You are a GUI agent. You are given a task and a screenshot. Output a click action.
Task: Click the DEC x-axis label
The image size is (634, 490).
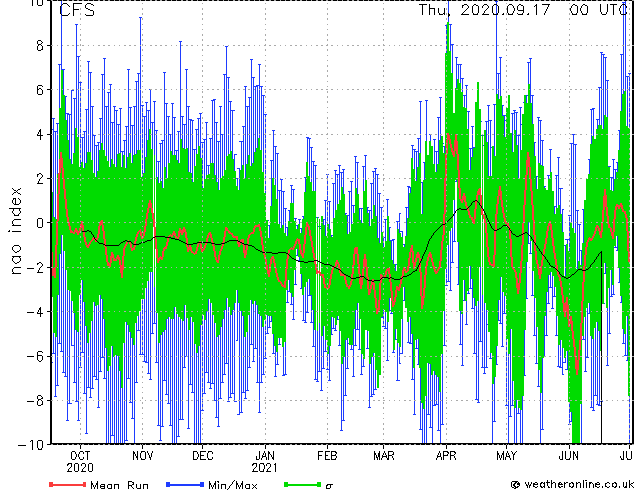tap(203, 456)
